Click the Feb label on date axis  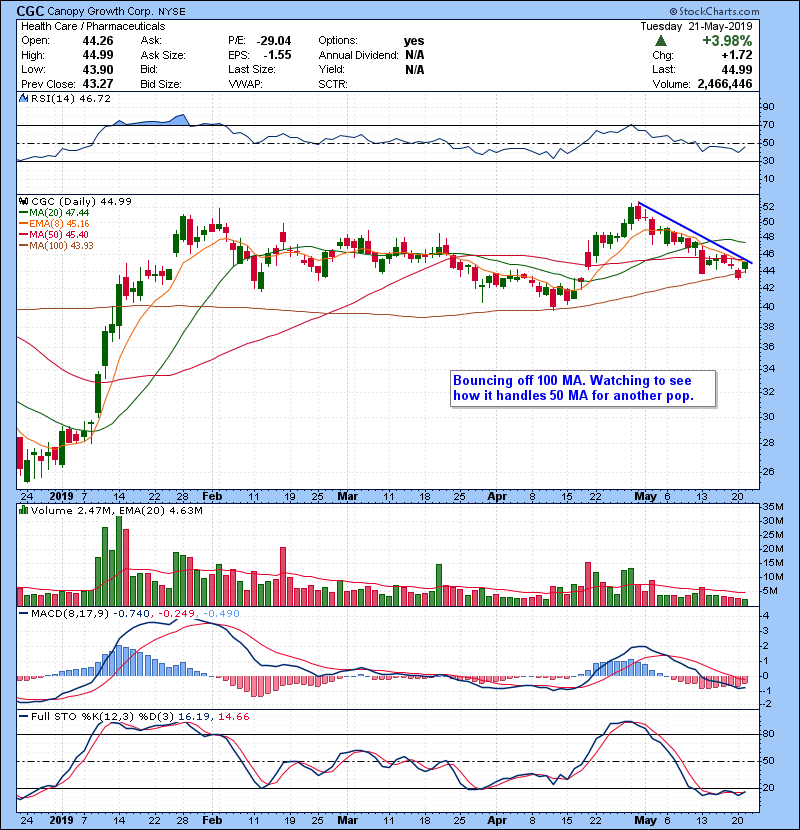tap(211, 495)
